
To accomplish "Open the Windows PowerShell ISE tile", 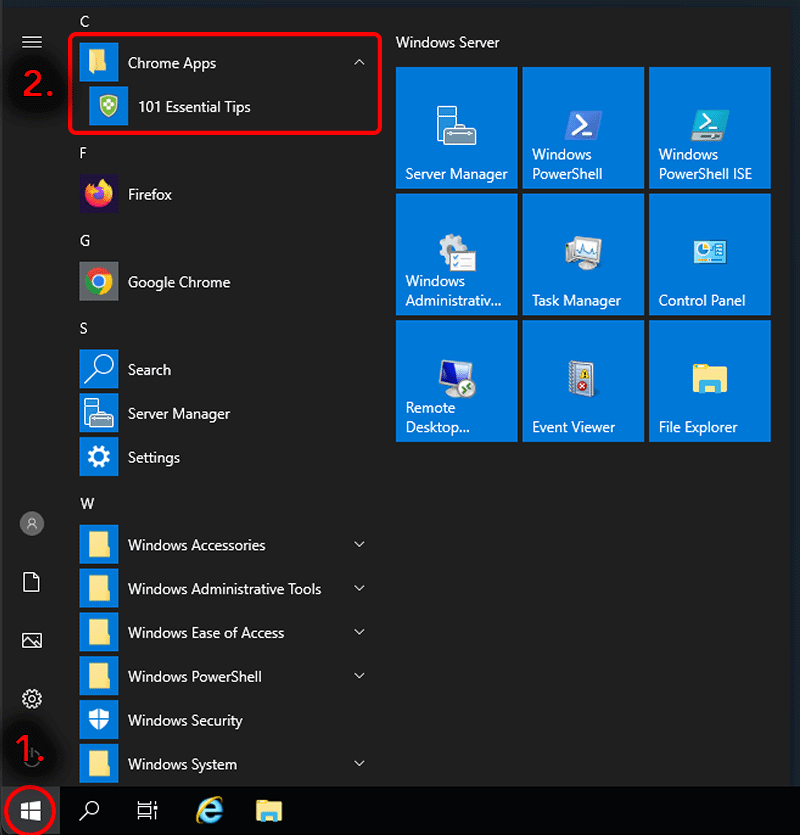I will pos(709,128).
